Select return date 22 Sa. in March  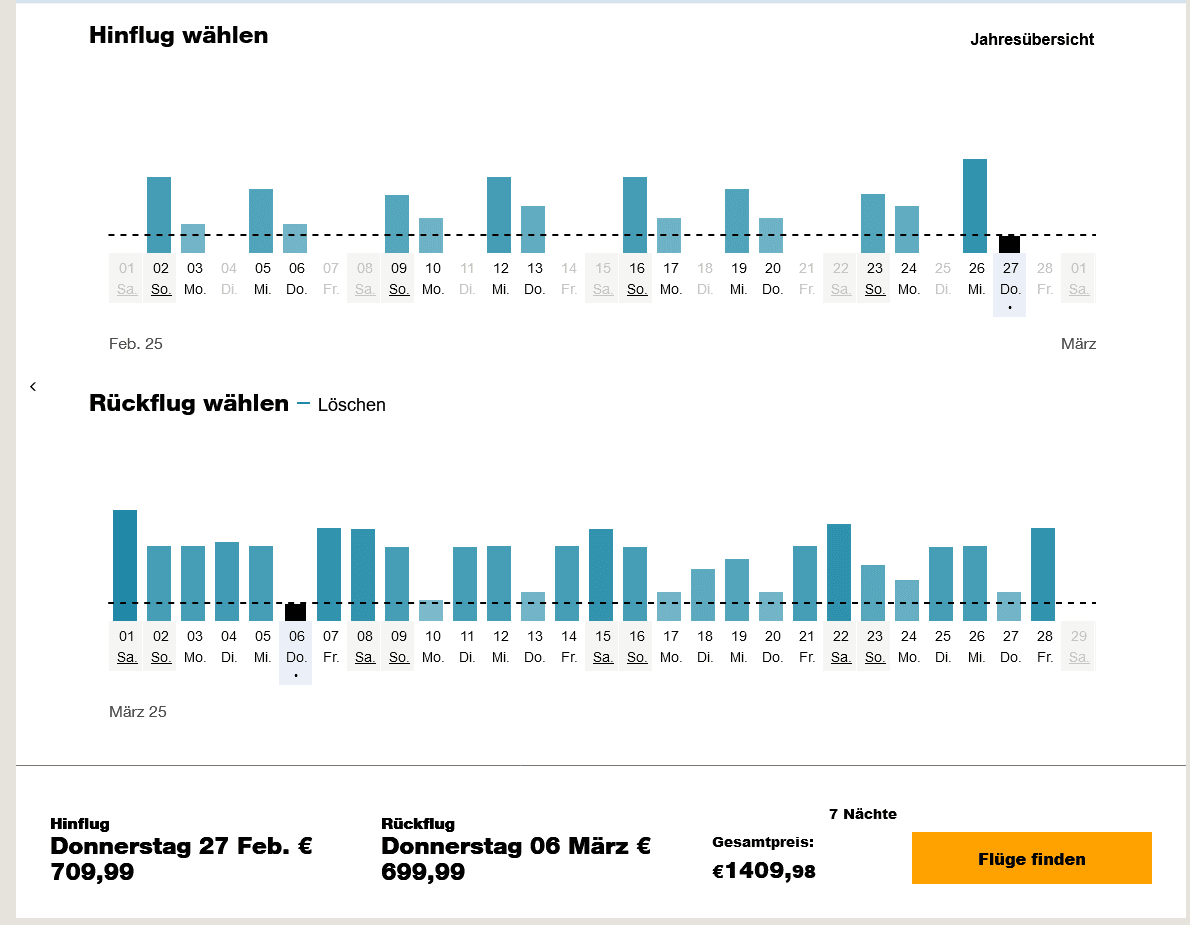[x=840, y=646]
